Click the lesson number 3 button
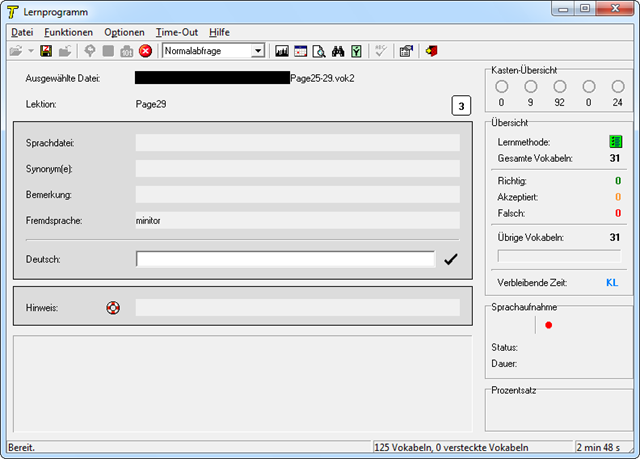Image resolution: width=640 pixels, height=459 pixels. point(461,106)
